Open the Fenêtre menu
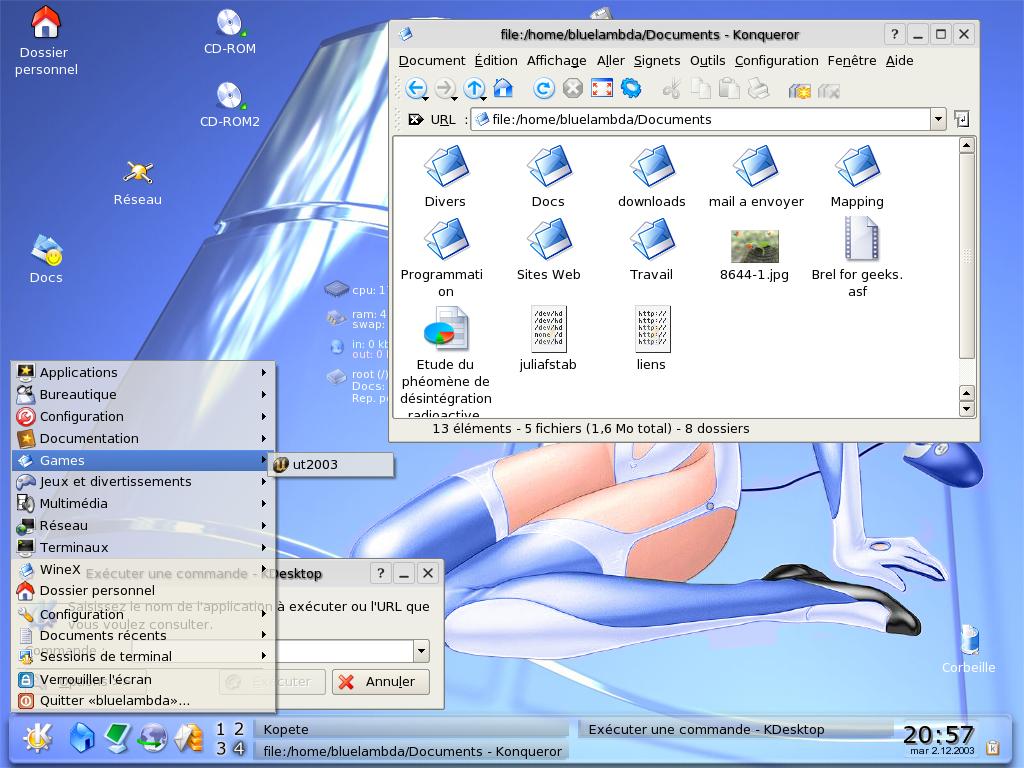 [852, 61]
